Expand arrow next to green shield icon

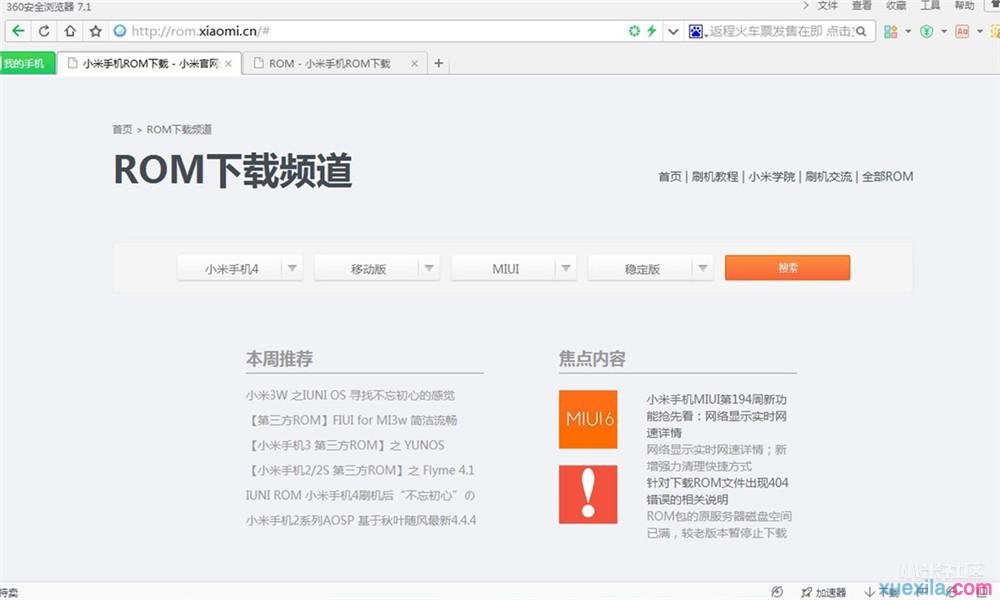click(944, 31)
